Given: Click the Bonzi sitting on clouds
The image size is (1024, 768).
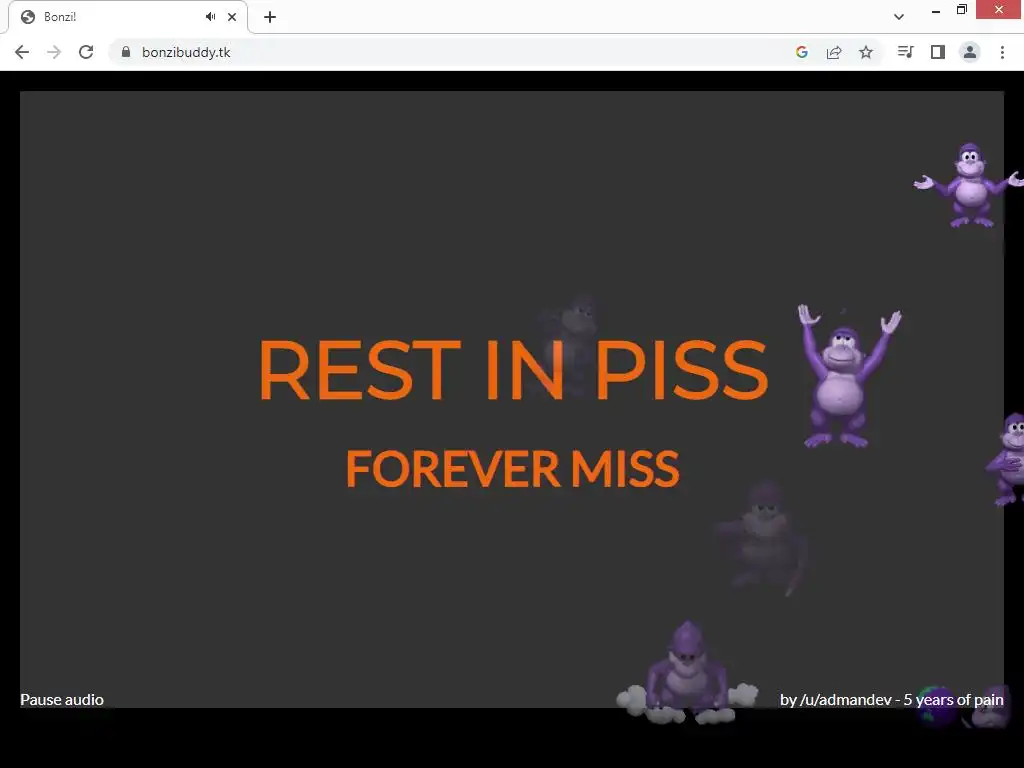Looking at the screenshot, I should coord(686,675).
